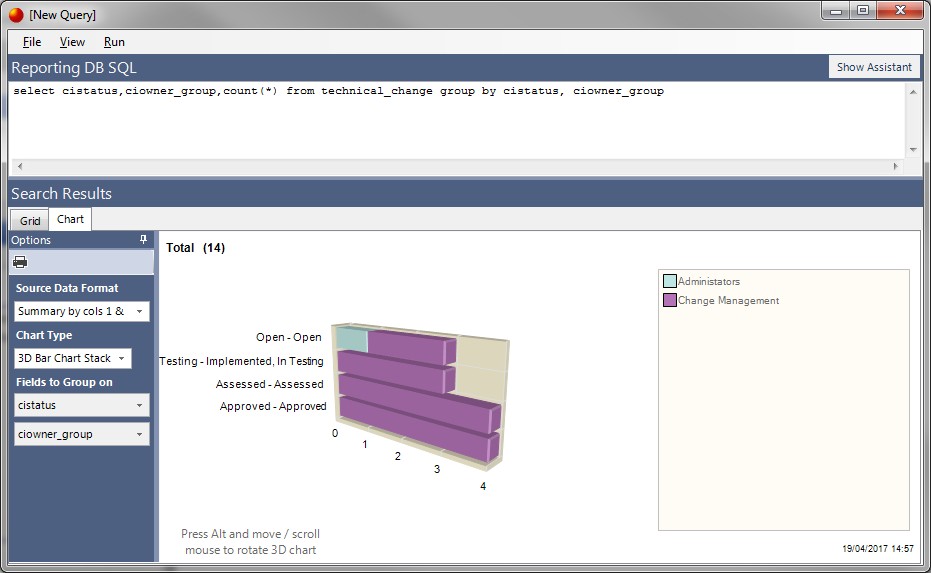Open the View menu

(x=72, y=42)
